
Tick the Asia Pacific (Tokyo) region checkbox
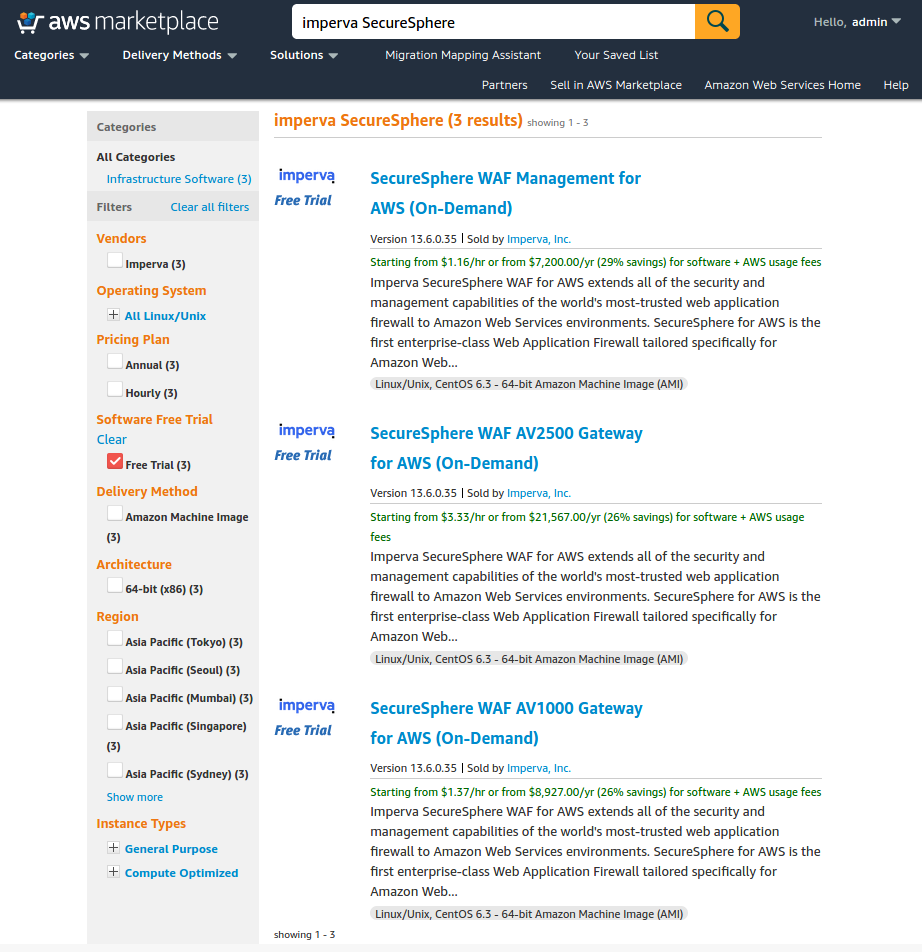pos(115,639)
